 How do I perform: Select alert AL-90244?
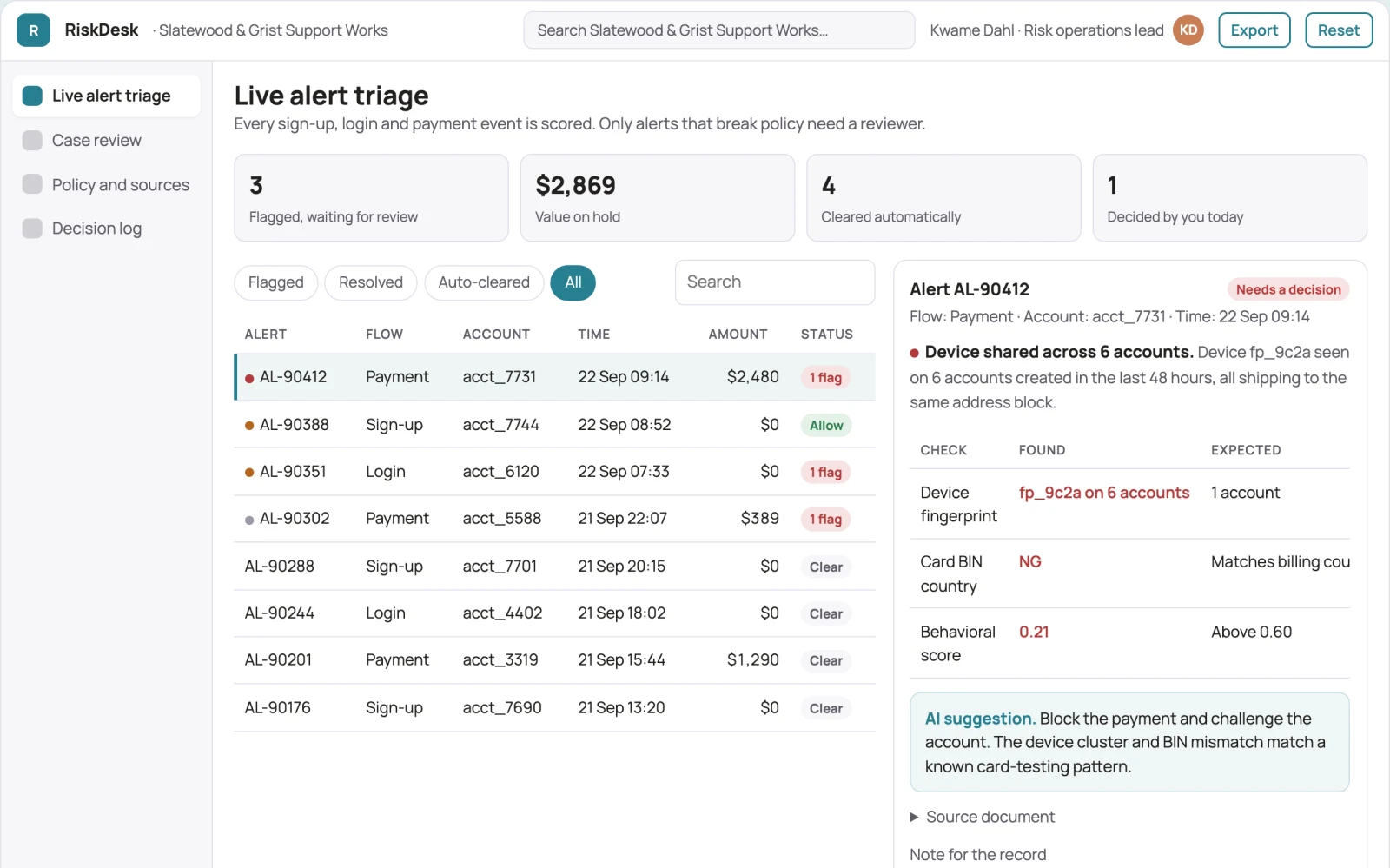555,613
